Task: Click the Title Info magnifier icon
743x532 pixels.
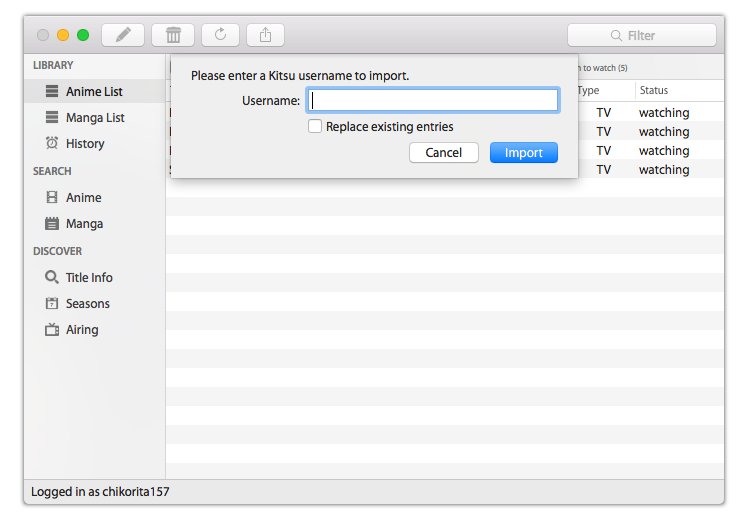Action: pos(52,277)
